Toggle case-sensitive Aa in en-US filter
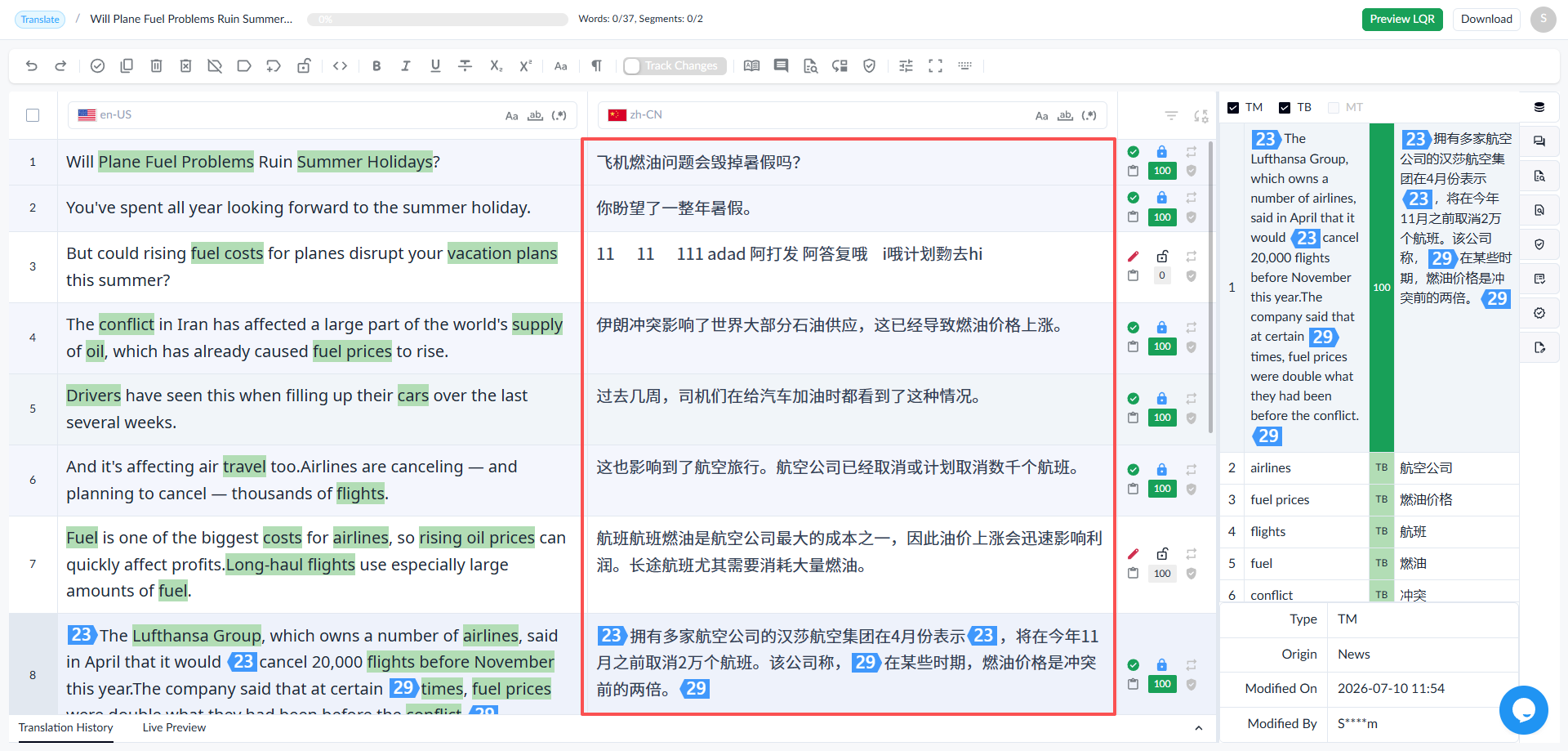Viewport: 1568px width, 751px height. pyautogui.click(x=512, y=116)
